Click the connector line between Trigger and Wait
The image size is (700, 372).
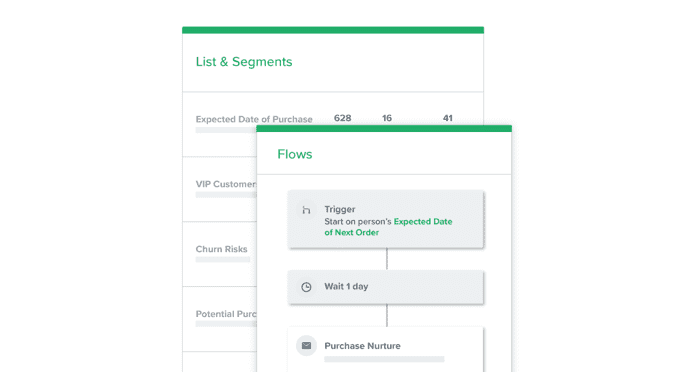[387, 259]
